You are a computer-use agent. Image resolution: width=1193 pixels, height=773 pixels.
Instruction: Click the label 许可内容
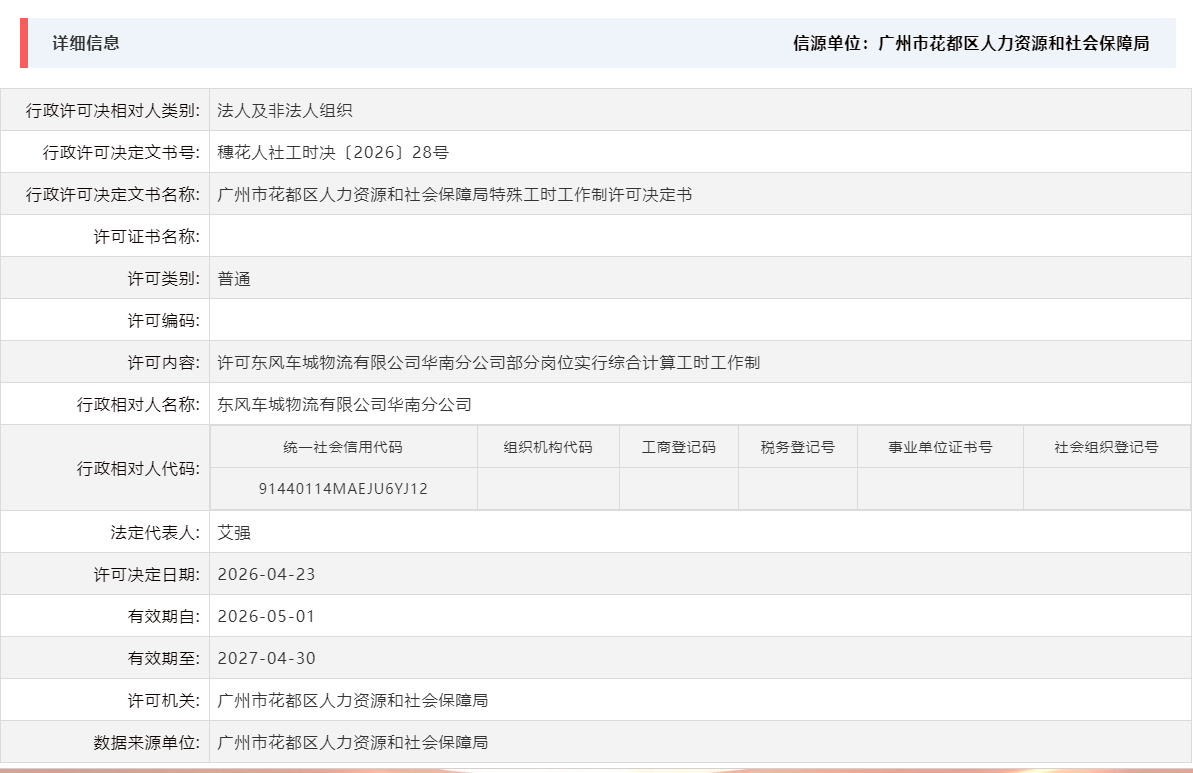(164, 362)
